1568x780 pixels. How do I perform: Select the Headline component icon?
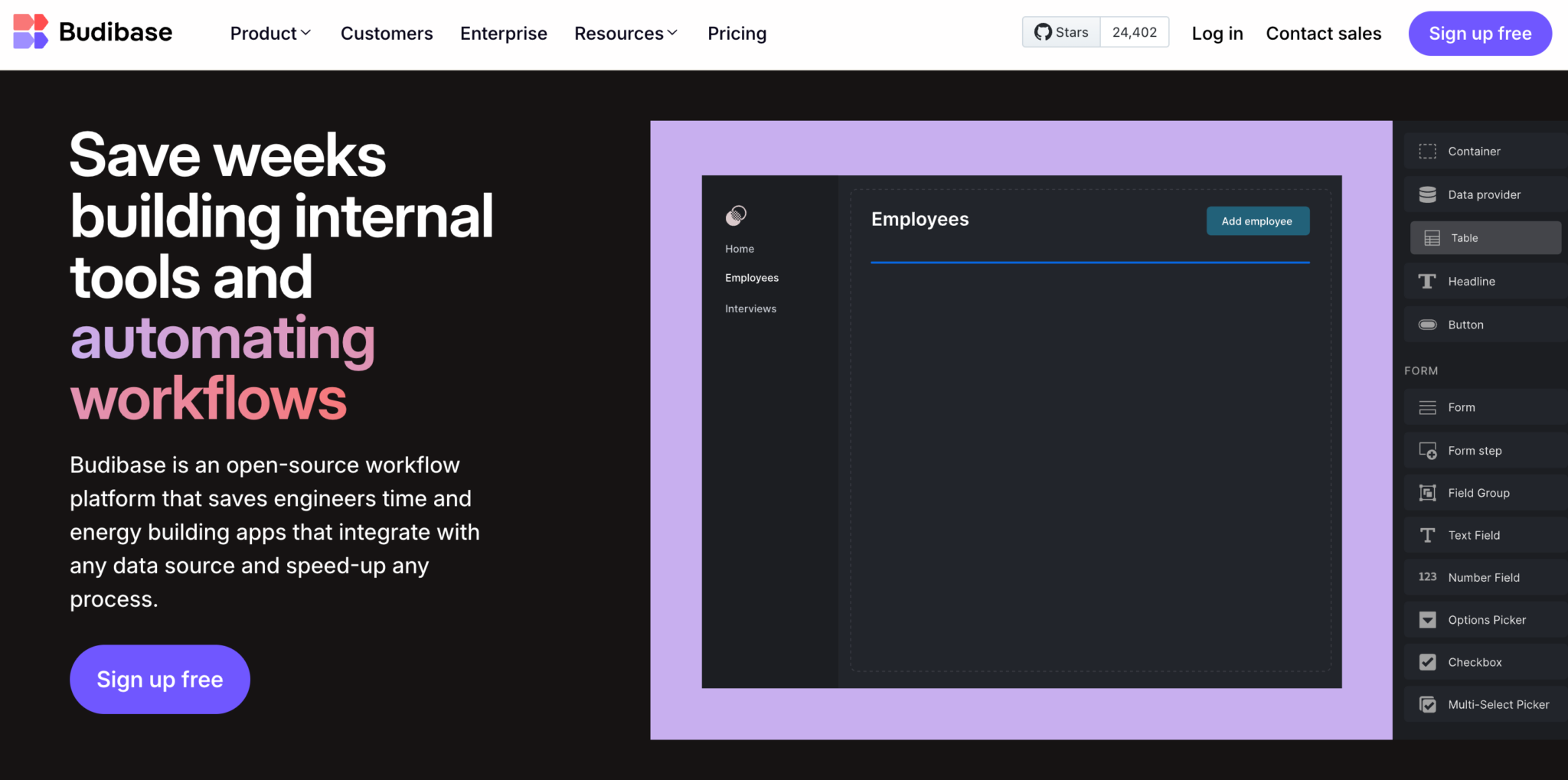click(x=1427, y=281)
